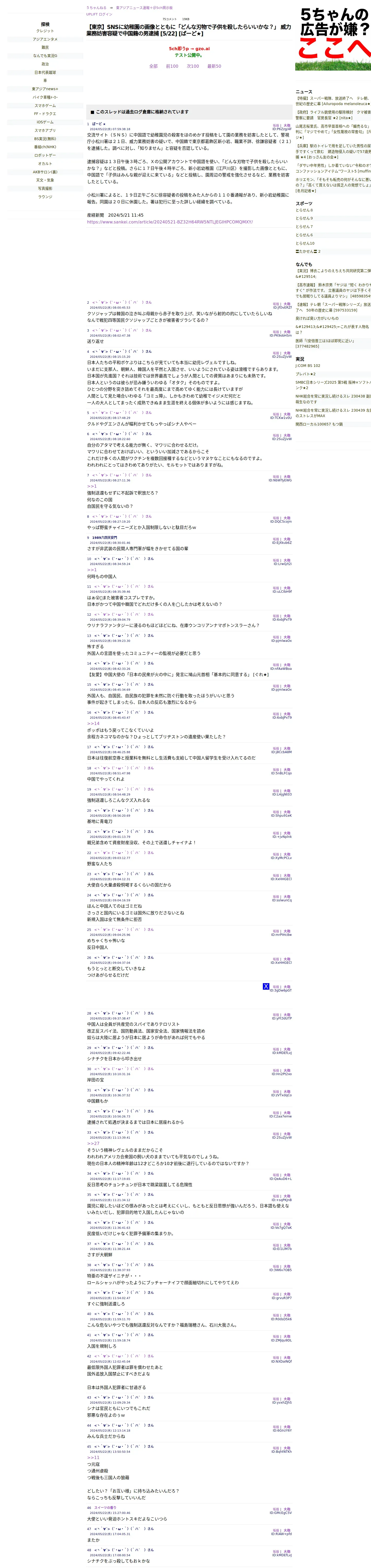
Task: Select the 全部 thread navigation link
Action: point(153,66)
